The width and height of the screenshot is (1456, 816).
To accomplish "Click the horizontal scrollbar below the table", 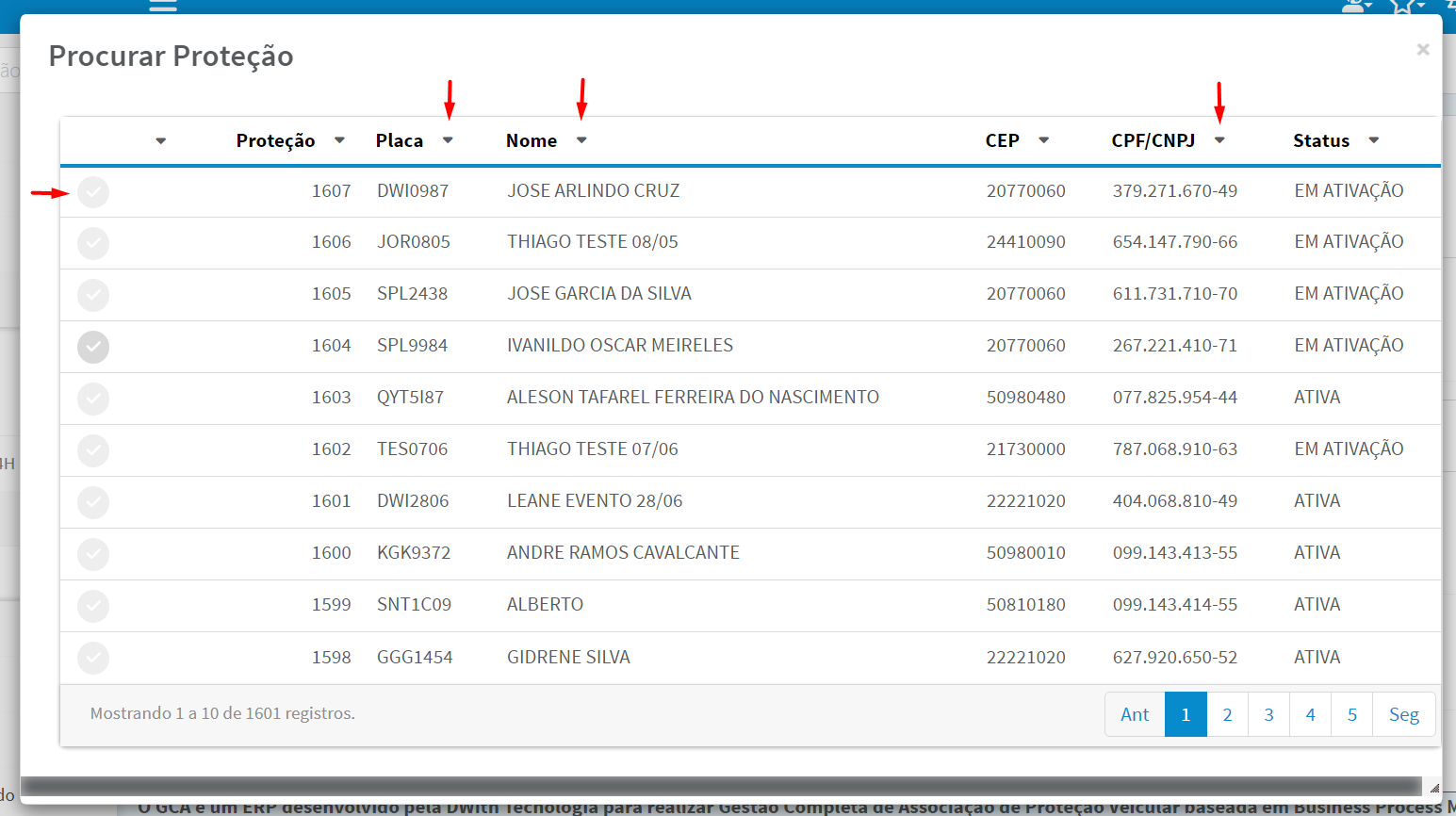I will click(x=721, y=786).
